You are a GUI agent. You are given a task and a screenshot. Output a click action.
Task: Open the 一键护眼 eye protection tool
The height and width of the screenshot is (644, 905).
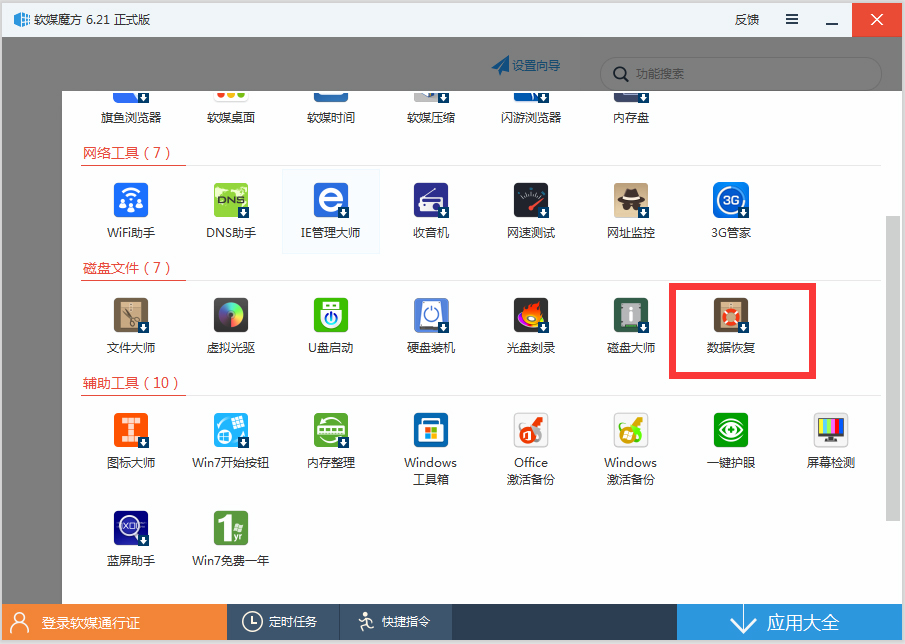click(731, 431)
